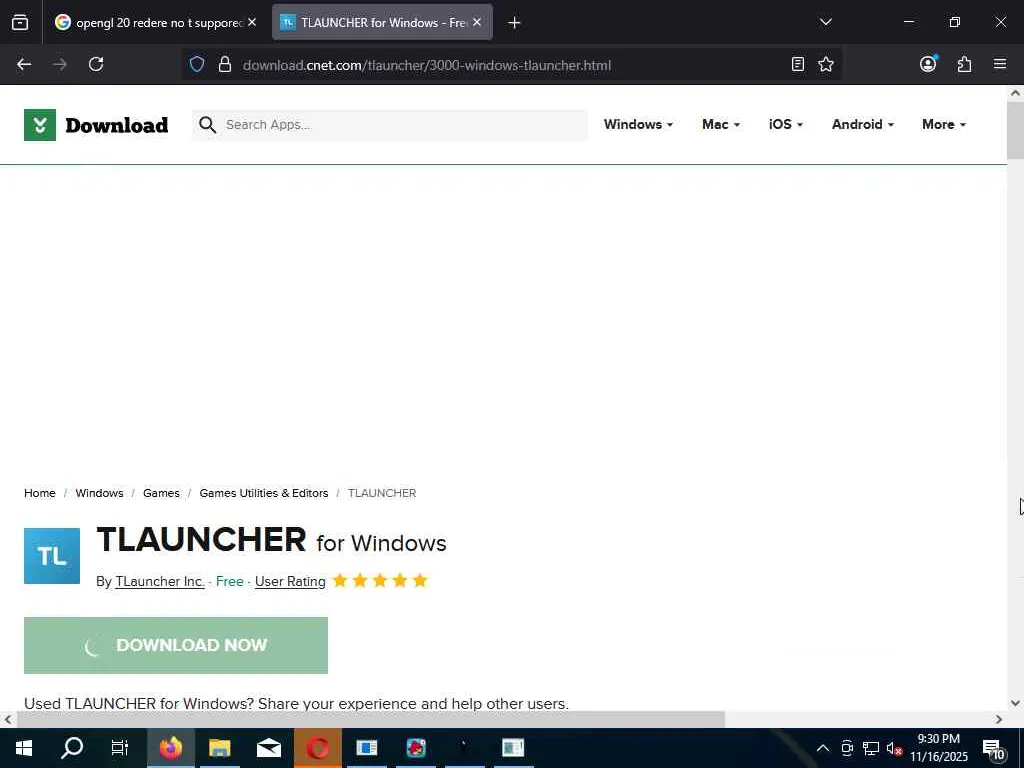Switch to Firefox in the taskbar

point(170,748)
